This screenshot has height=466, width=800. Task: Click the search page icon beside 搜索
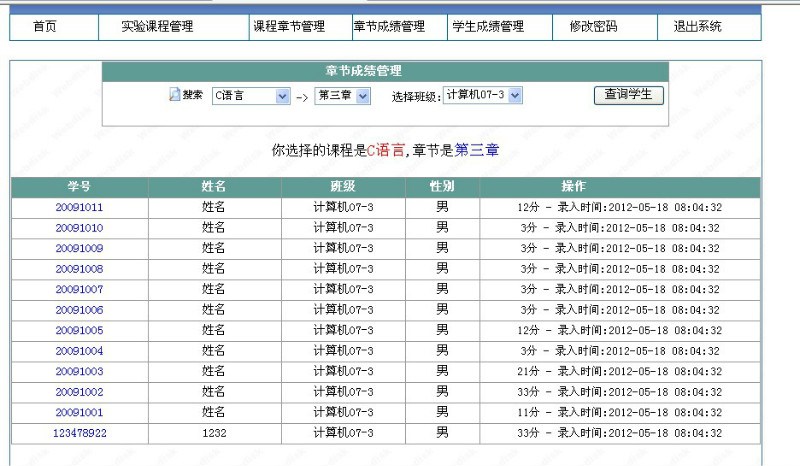pos(174,94)
